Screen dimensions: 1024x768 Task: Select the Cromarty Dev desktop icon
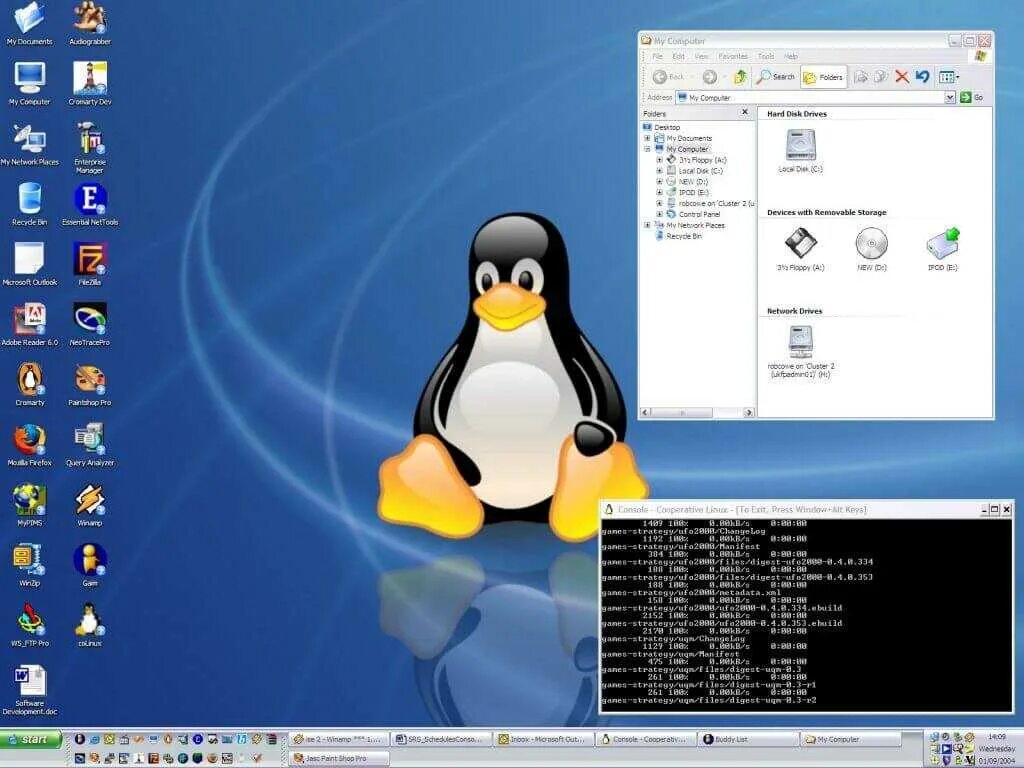(90, 83)
